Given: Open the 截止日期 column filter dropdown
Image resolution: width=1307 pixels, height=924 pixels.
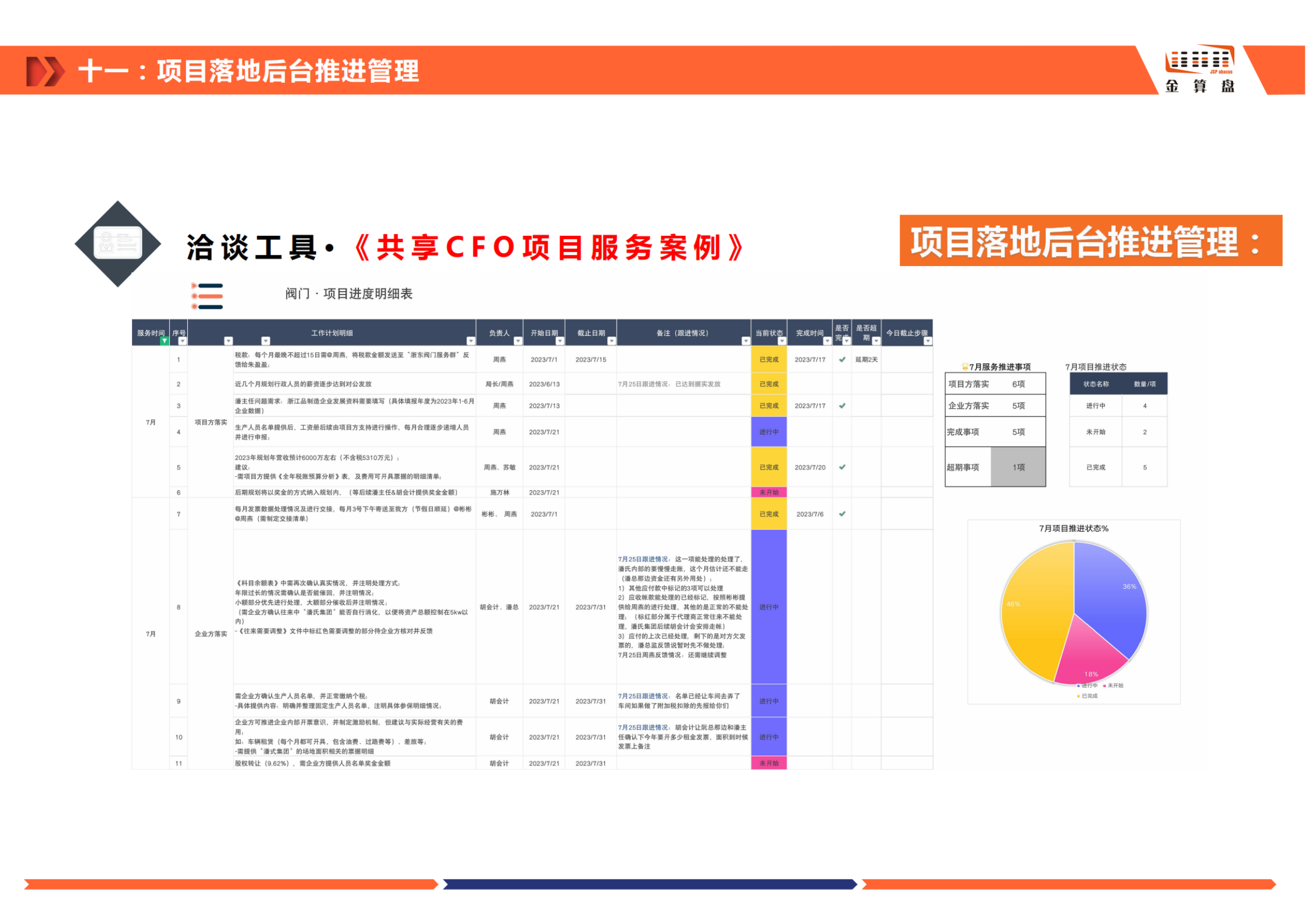Looking at the screenshot, I should click(612, 341).
